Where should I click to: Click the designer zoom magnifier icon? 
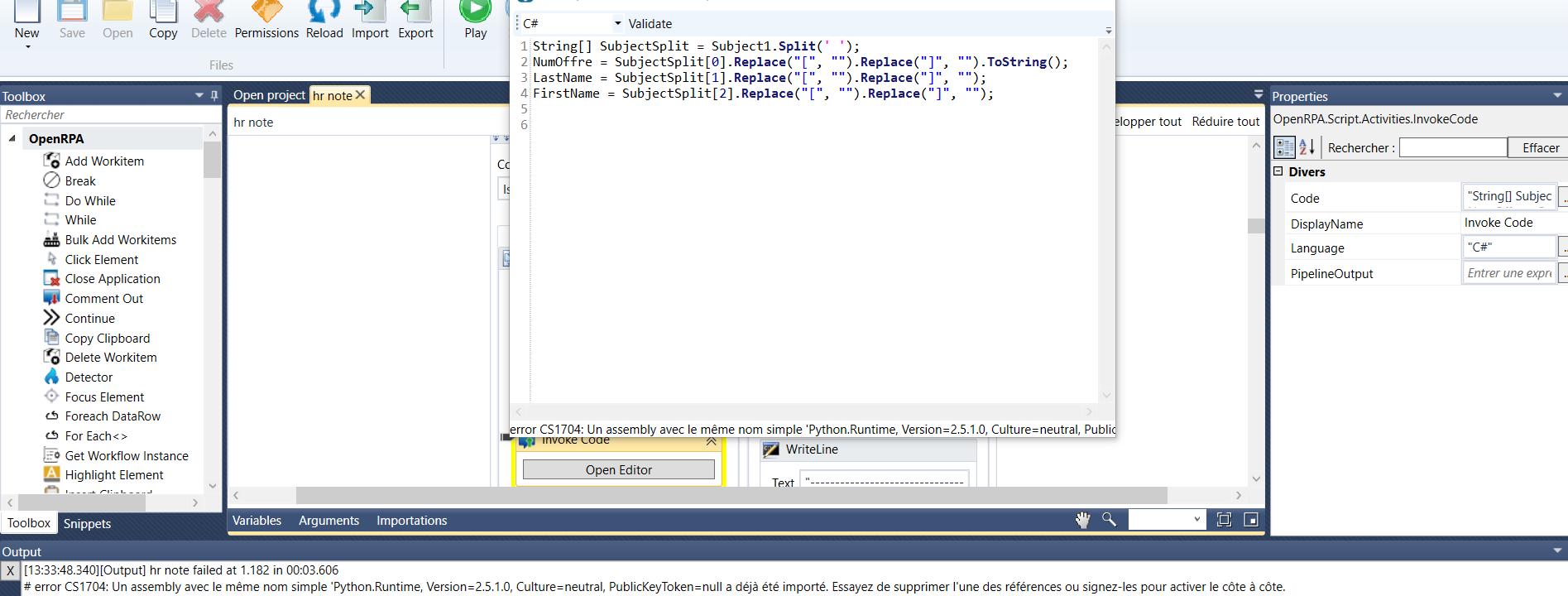1109,520
